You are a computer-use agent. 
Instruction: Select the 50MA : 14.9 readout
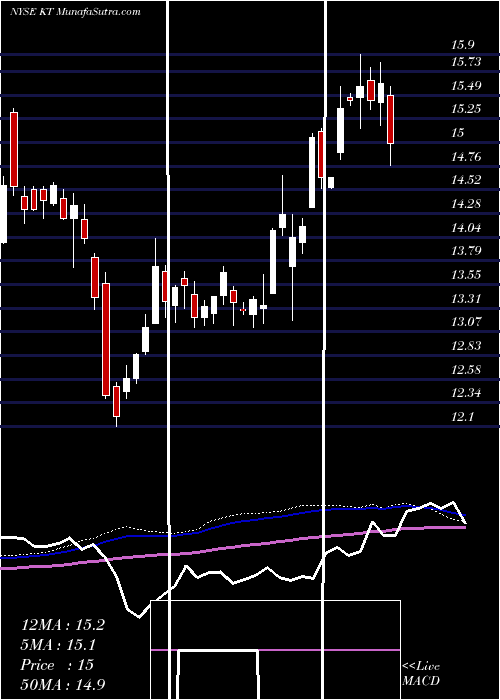tap(63, 685)
